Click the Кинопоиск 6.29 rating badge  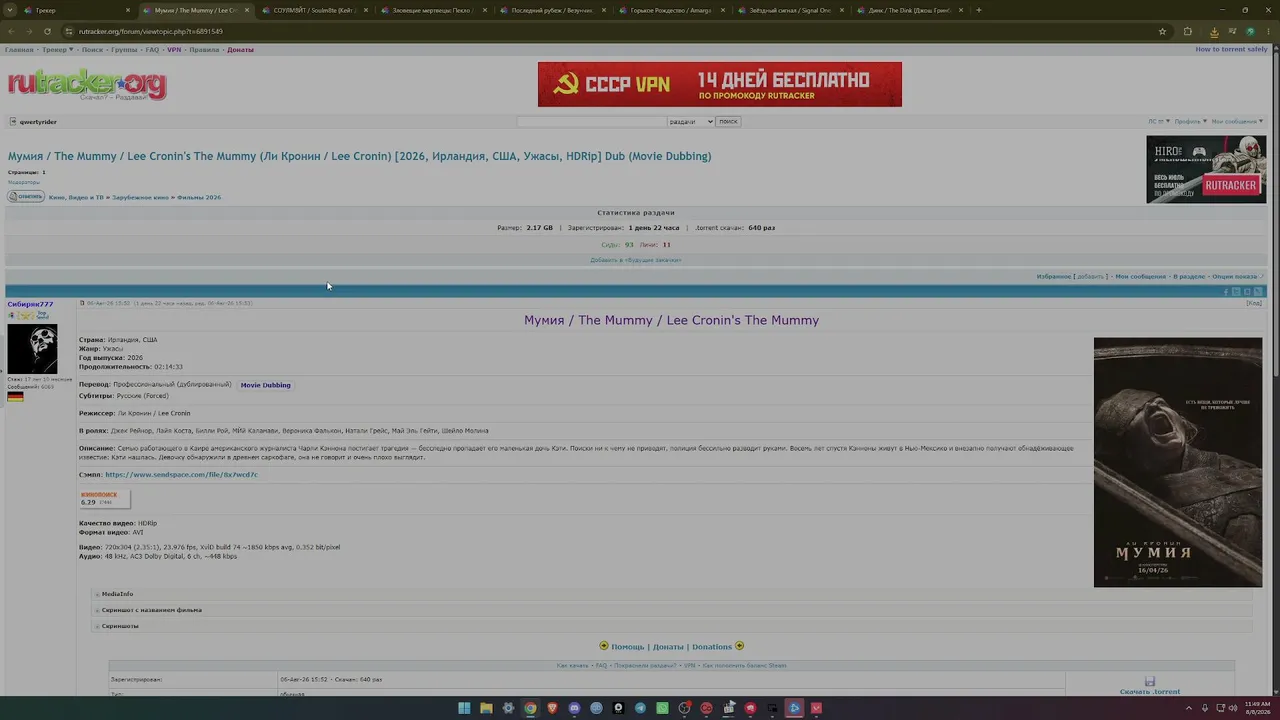104,498
